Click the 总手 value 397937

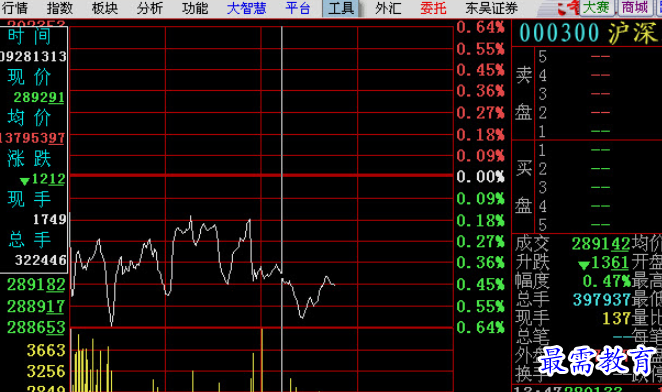click(602, 300)
